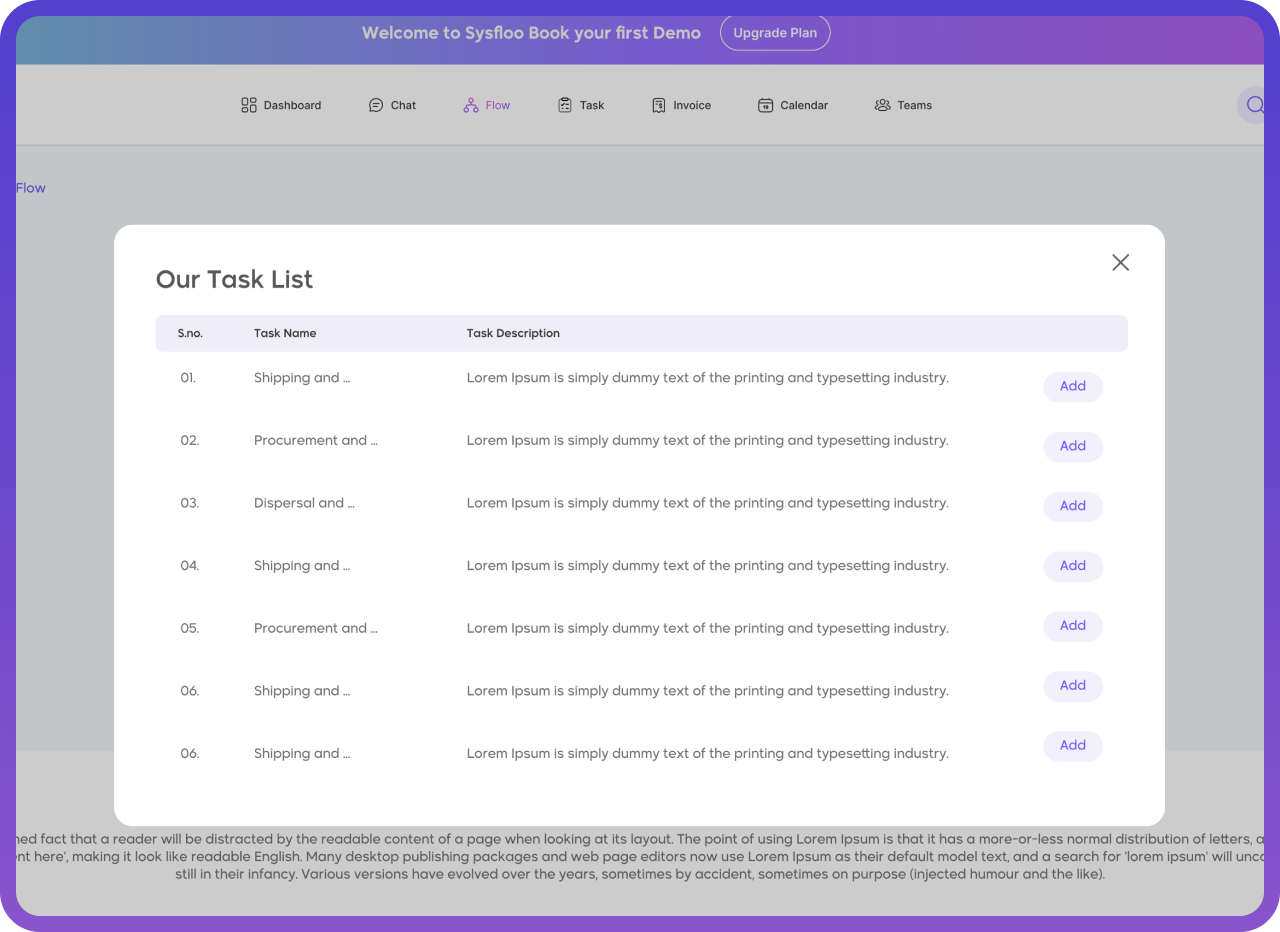Click the Invoice receipt icon
This screenshot has height=932, width=1280.
tap(659, 105)
